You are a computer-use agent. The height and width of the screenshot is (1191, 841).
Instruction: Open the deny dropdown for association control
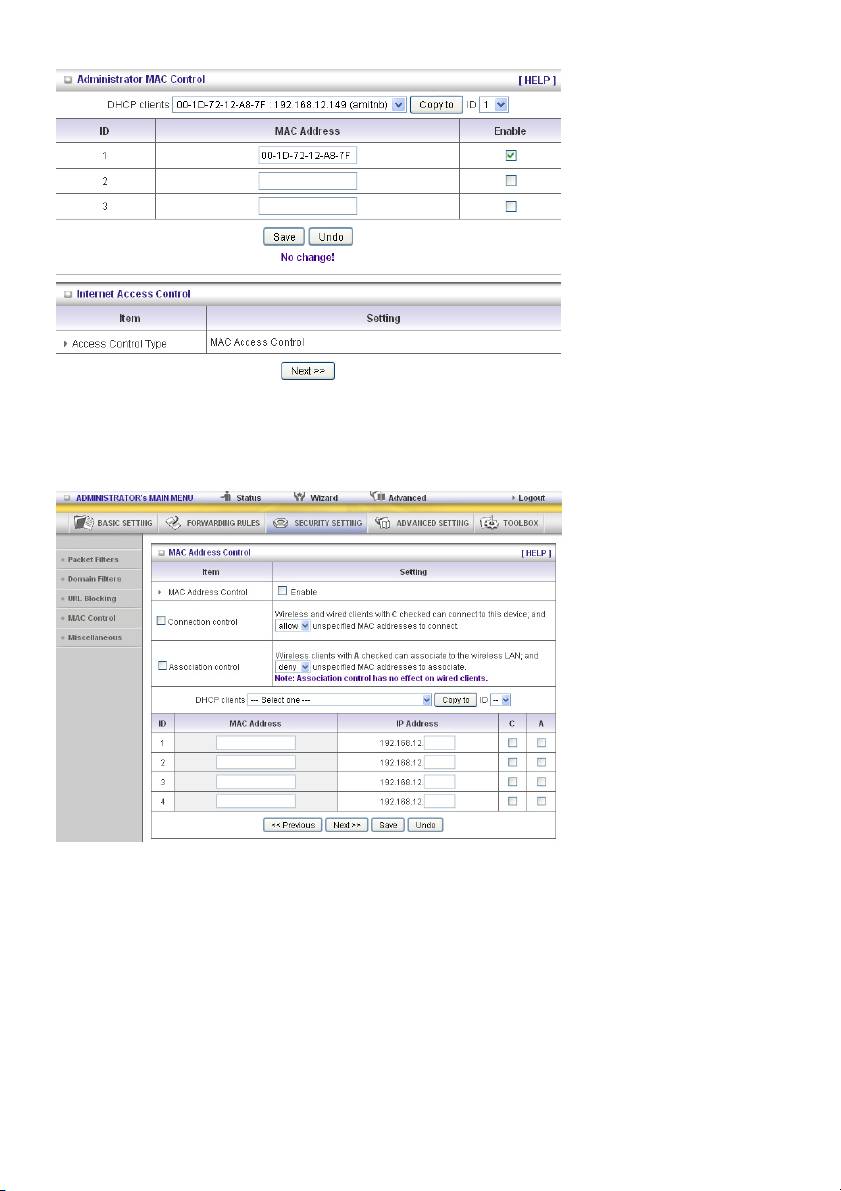pos(291,666)
